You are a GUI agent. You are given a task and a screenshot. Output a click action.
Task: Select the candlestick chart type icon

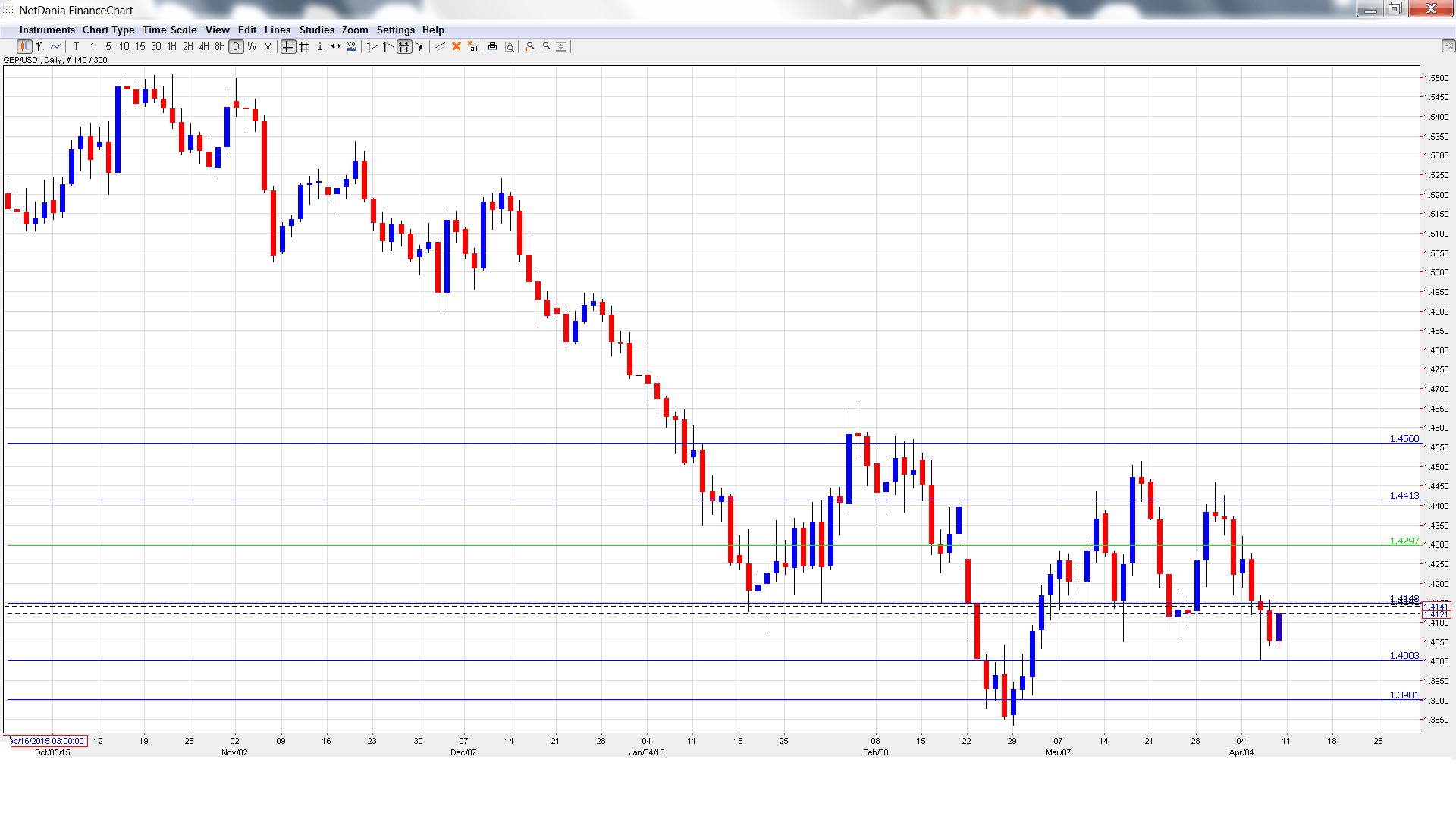[24, 47]
